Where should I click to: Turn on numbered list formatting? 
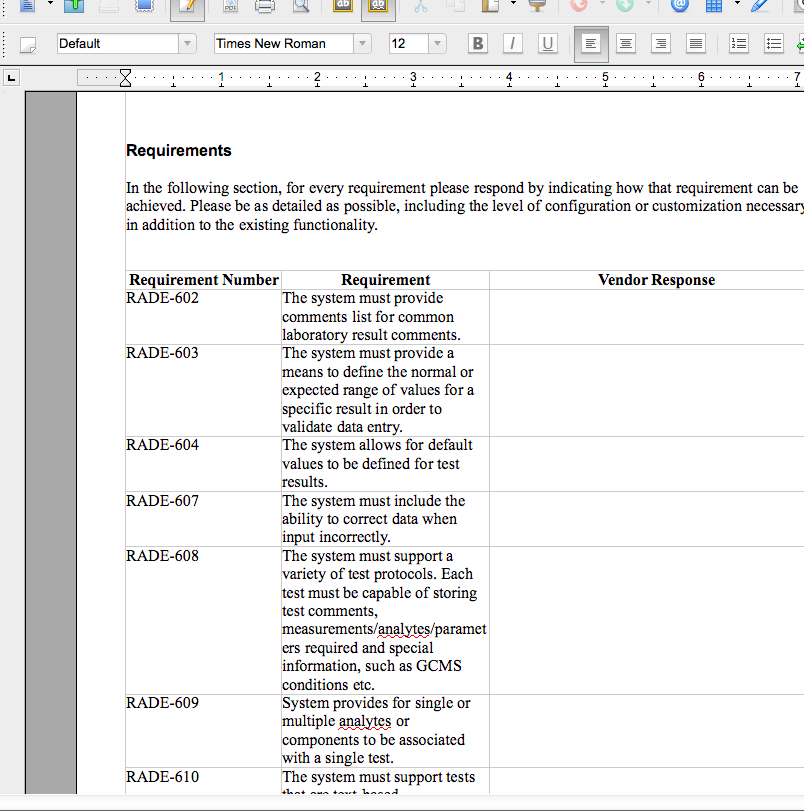pyautogui.click(x=739, y=44)
